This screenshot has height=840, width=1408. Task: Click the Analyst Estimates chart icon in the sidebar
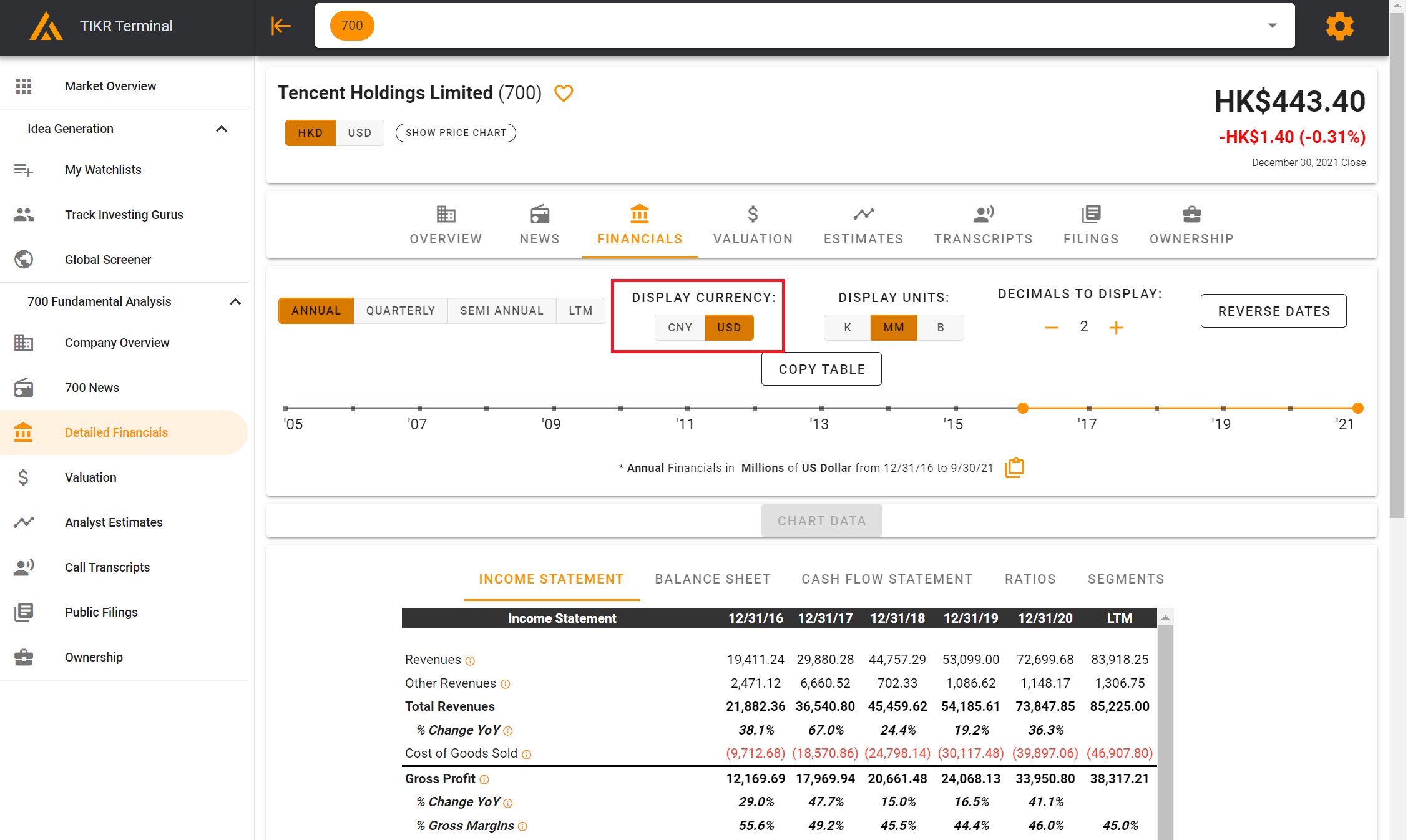[24, 522]
